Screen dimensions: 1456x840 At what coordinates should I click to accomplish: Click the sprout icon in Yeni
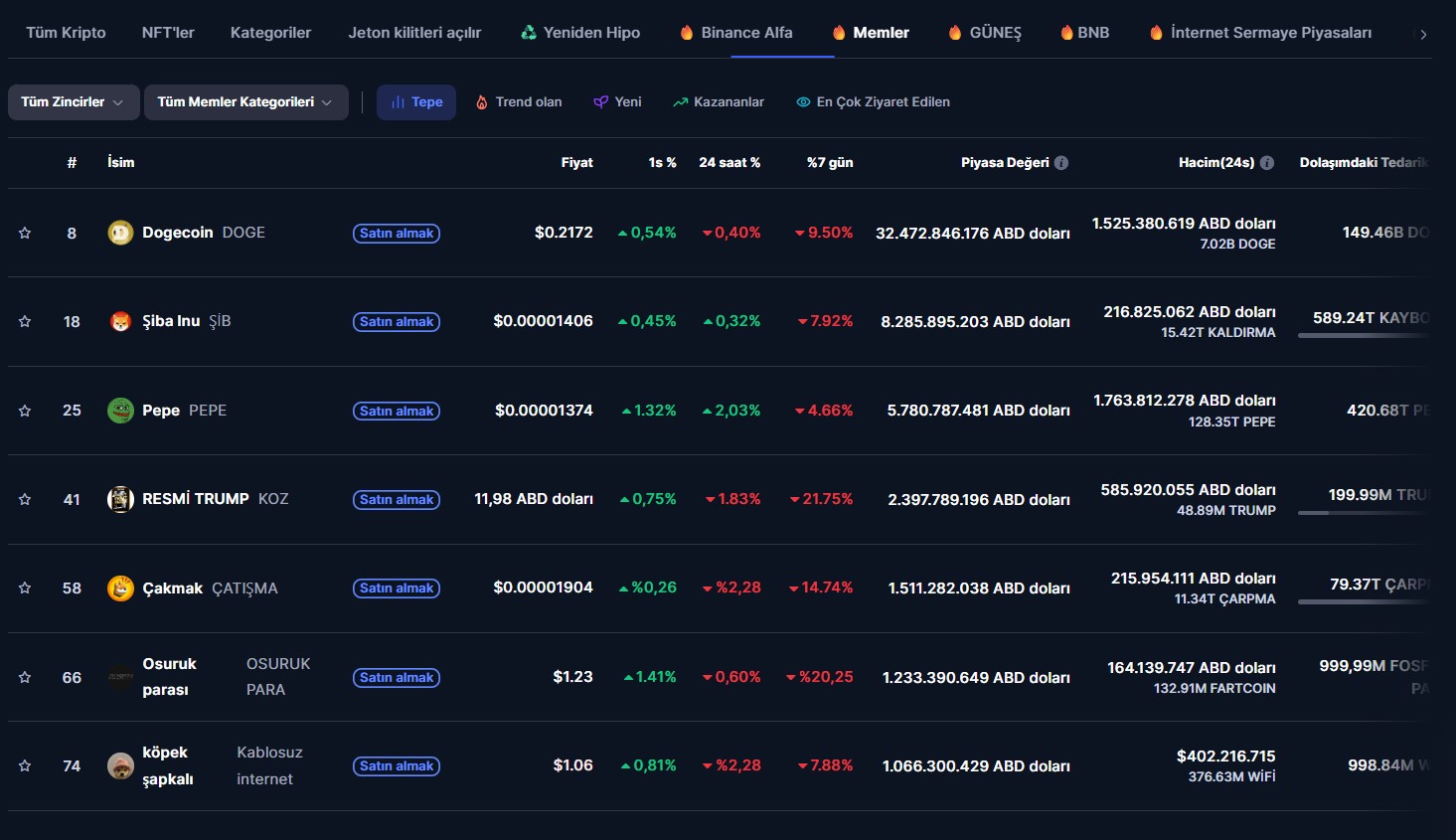[600, 102]
